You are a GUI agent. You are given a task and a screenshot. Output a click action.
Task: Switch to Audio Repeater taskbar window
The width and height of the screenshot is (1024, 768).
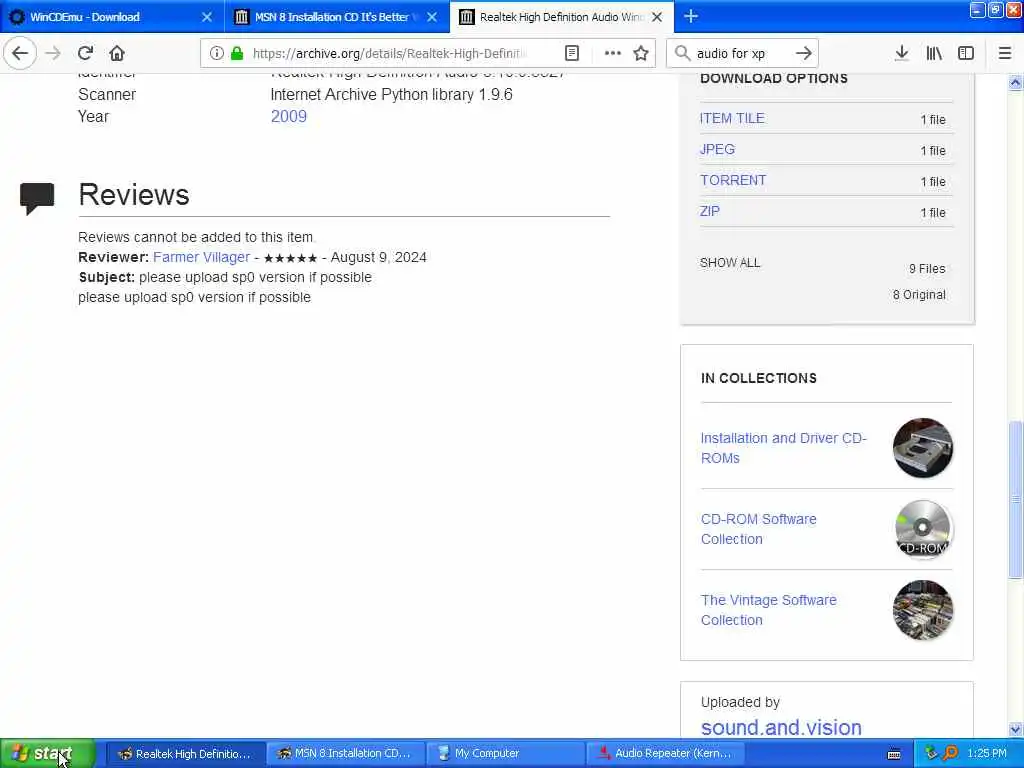pos(665,754)
